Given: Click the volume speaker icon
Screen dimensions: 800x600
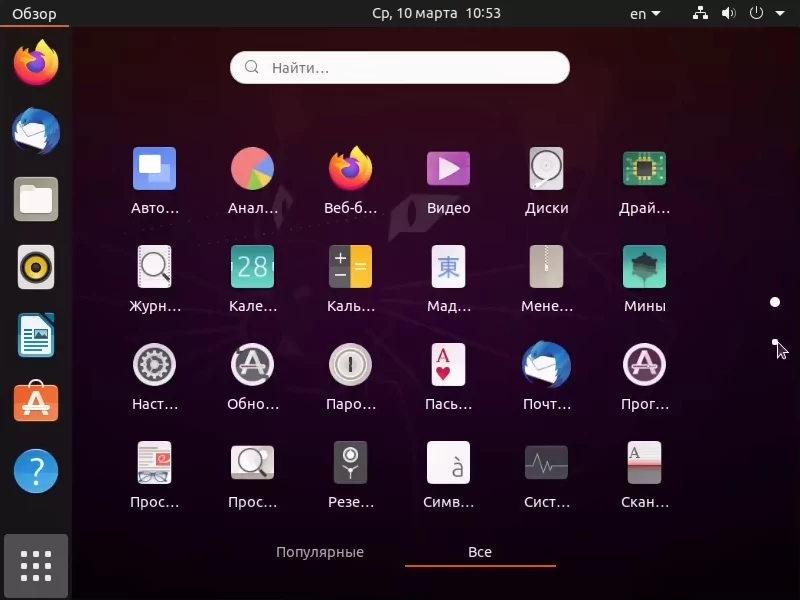Looking at the screenshot, I should pyautogui.click(x=729, y=13).
